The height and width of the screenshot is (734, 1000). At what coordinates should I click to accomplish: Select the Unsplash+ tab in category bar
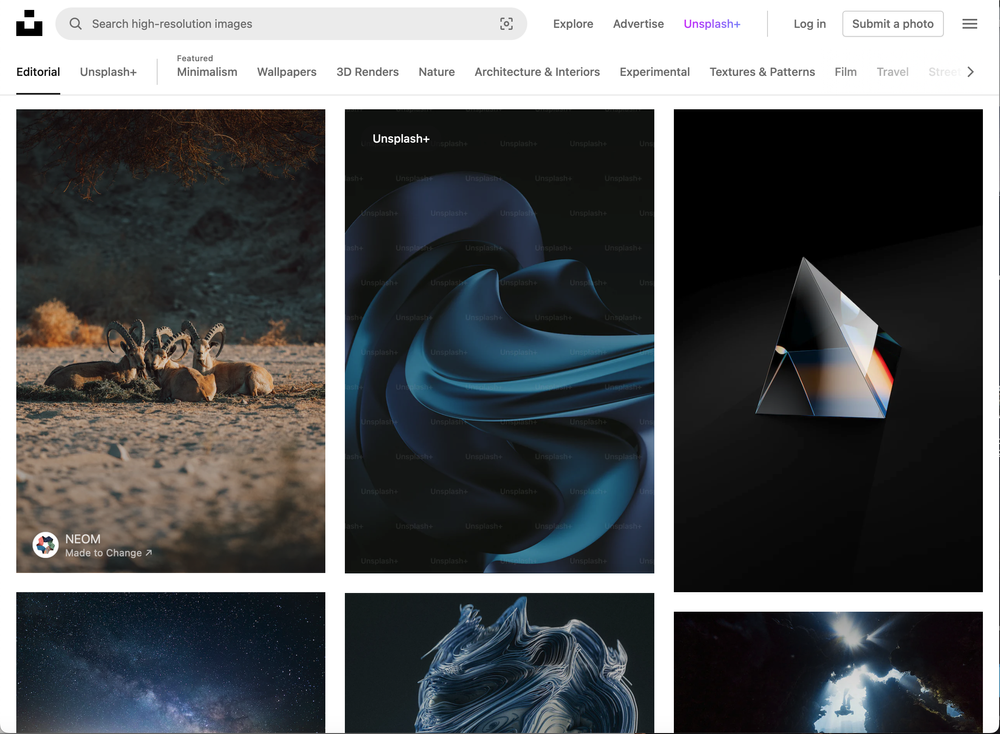click(x=108, y=72)
